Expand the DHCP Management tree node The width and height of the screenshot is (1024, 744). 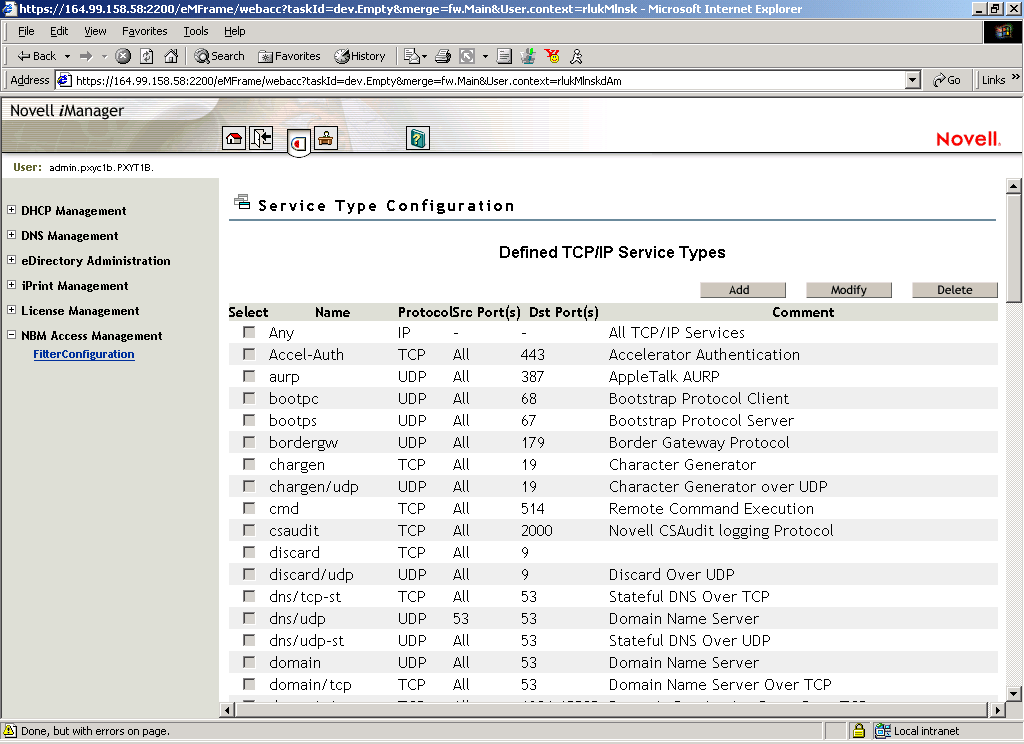tap(11, 211)
